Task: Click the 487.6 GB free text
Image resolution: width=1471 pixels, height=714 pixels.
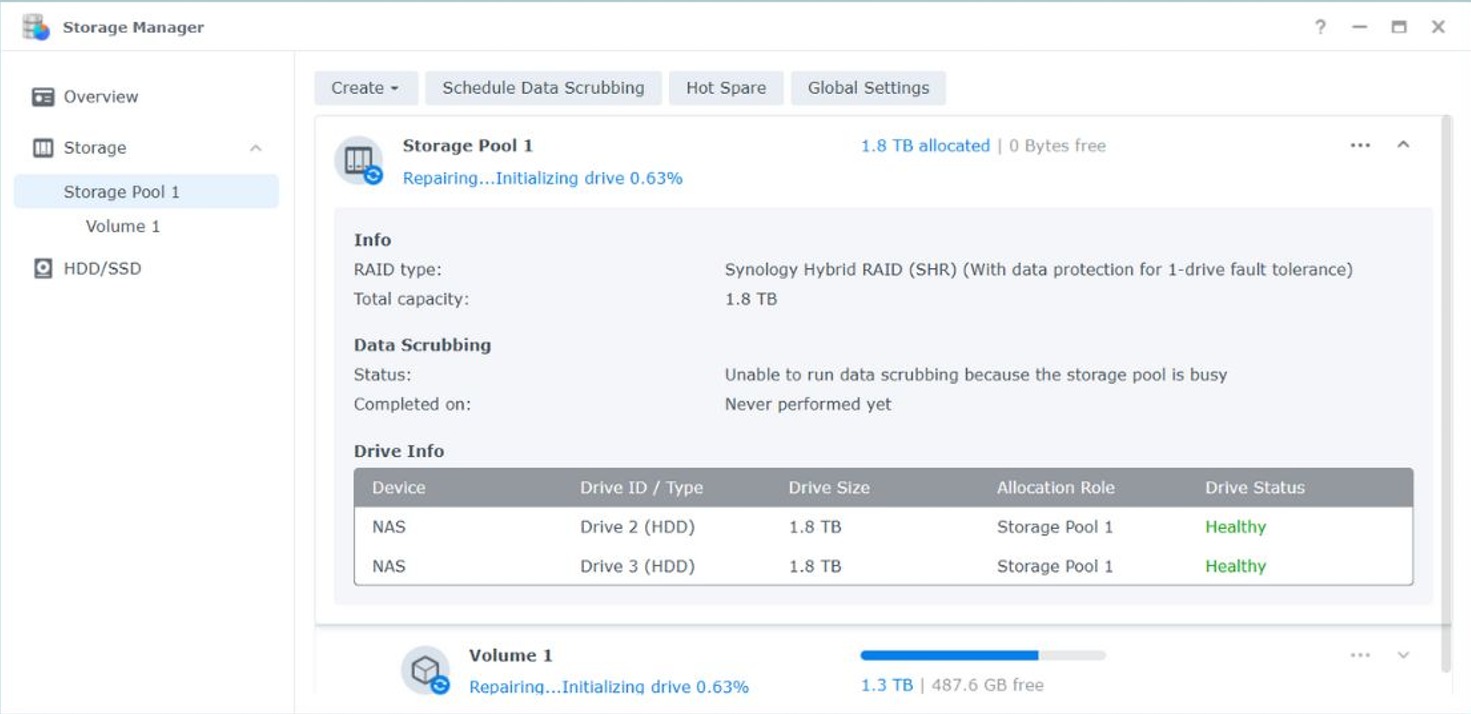Action: 988,686
